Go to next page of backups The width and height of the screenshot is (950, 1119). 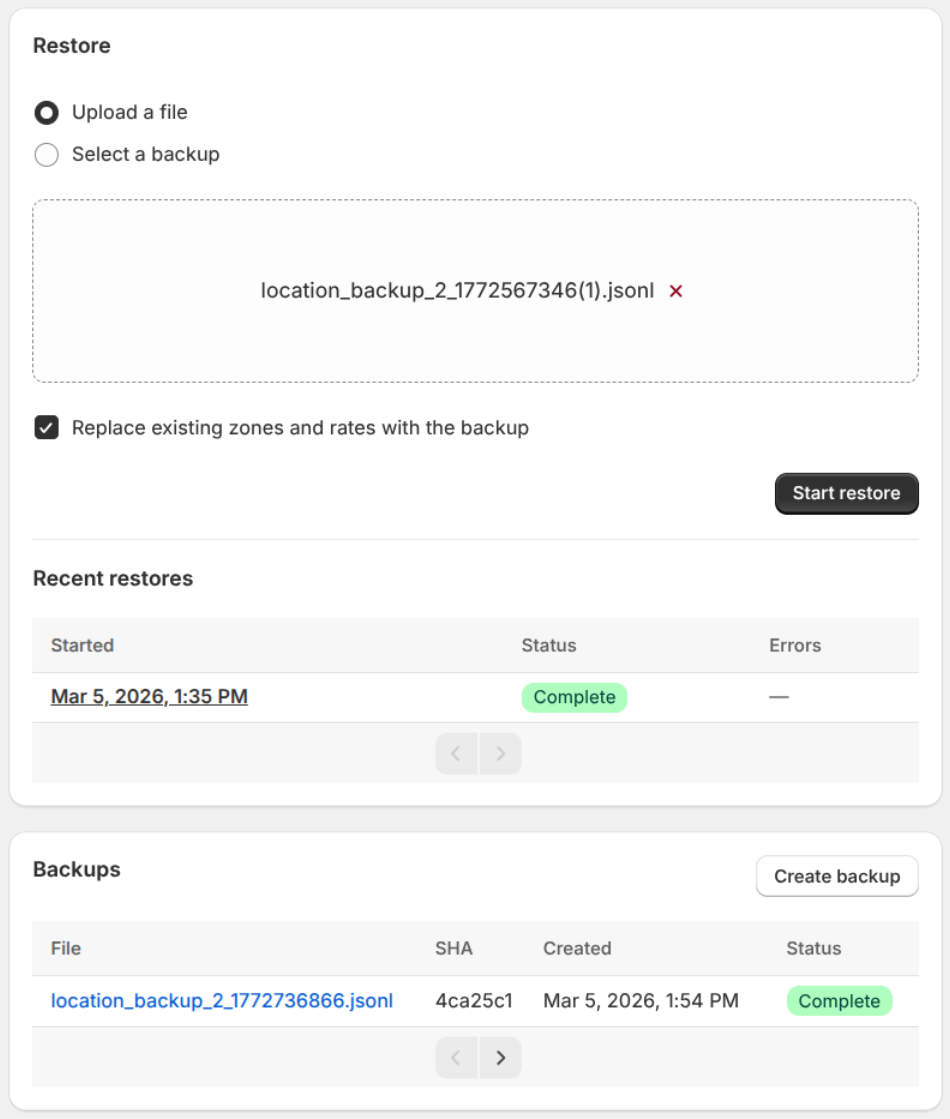click(x=500, y=1057)
